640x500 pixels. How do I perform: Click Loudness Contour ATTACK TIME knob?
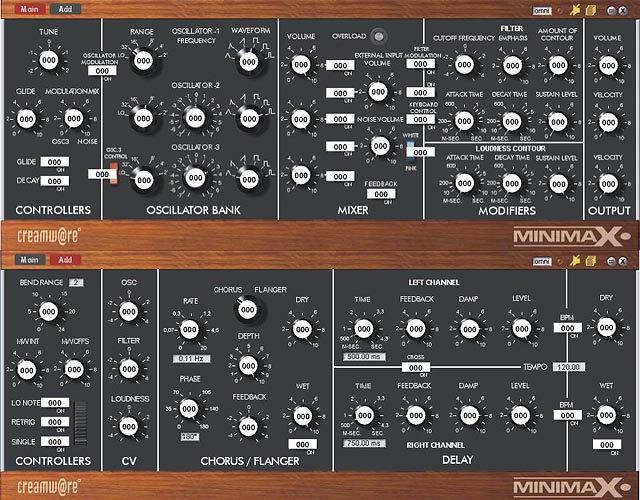[x=464, y=184]
